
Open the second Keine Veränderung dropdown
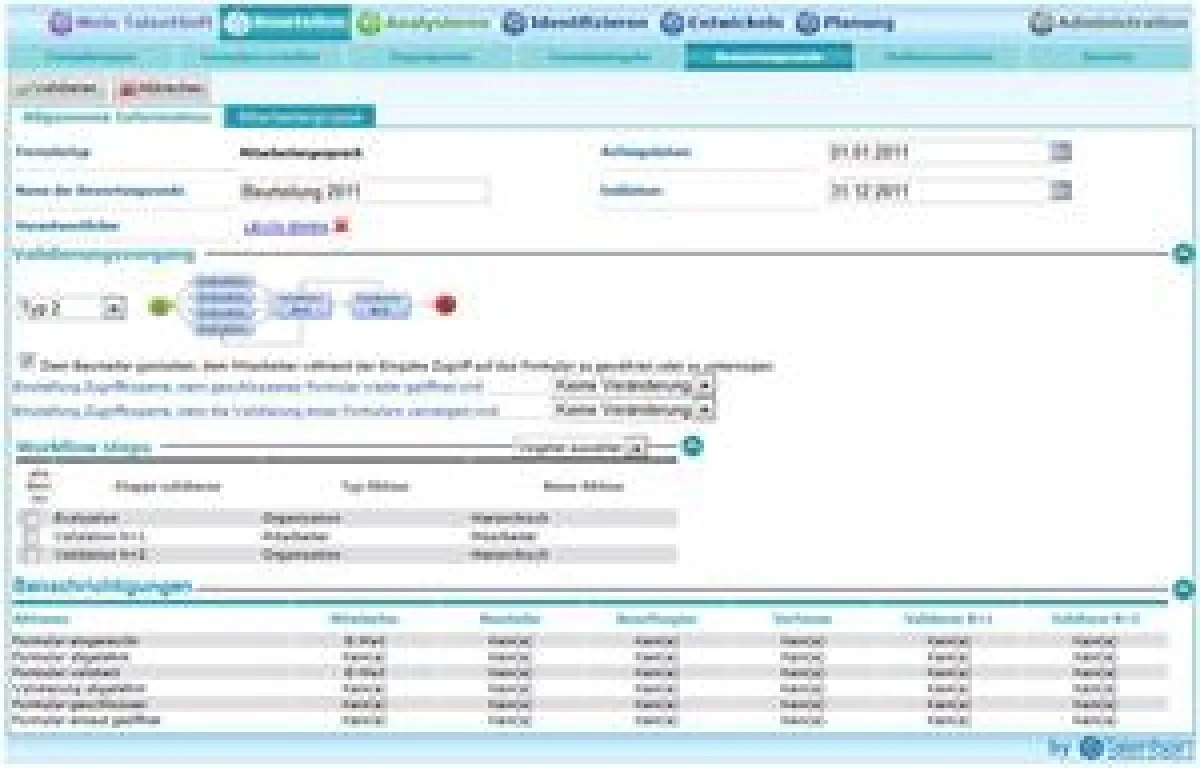[x=705, y=409]
